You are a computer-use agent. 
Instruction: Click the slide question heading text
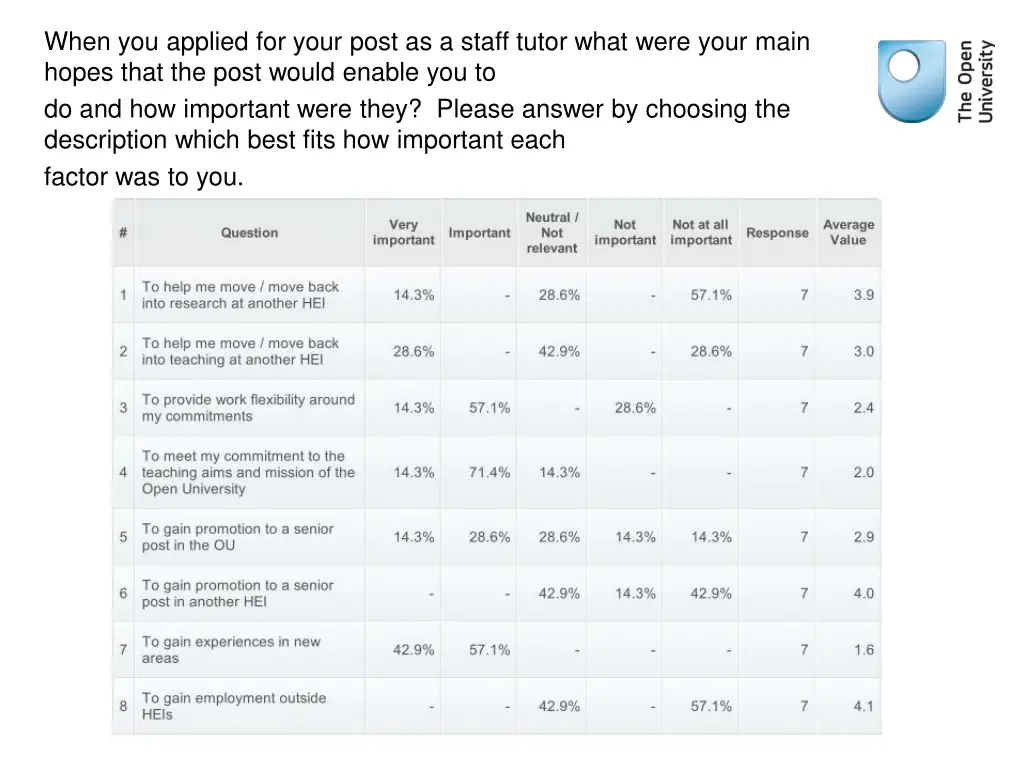(427, 109)
